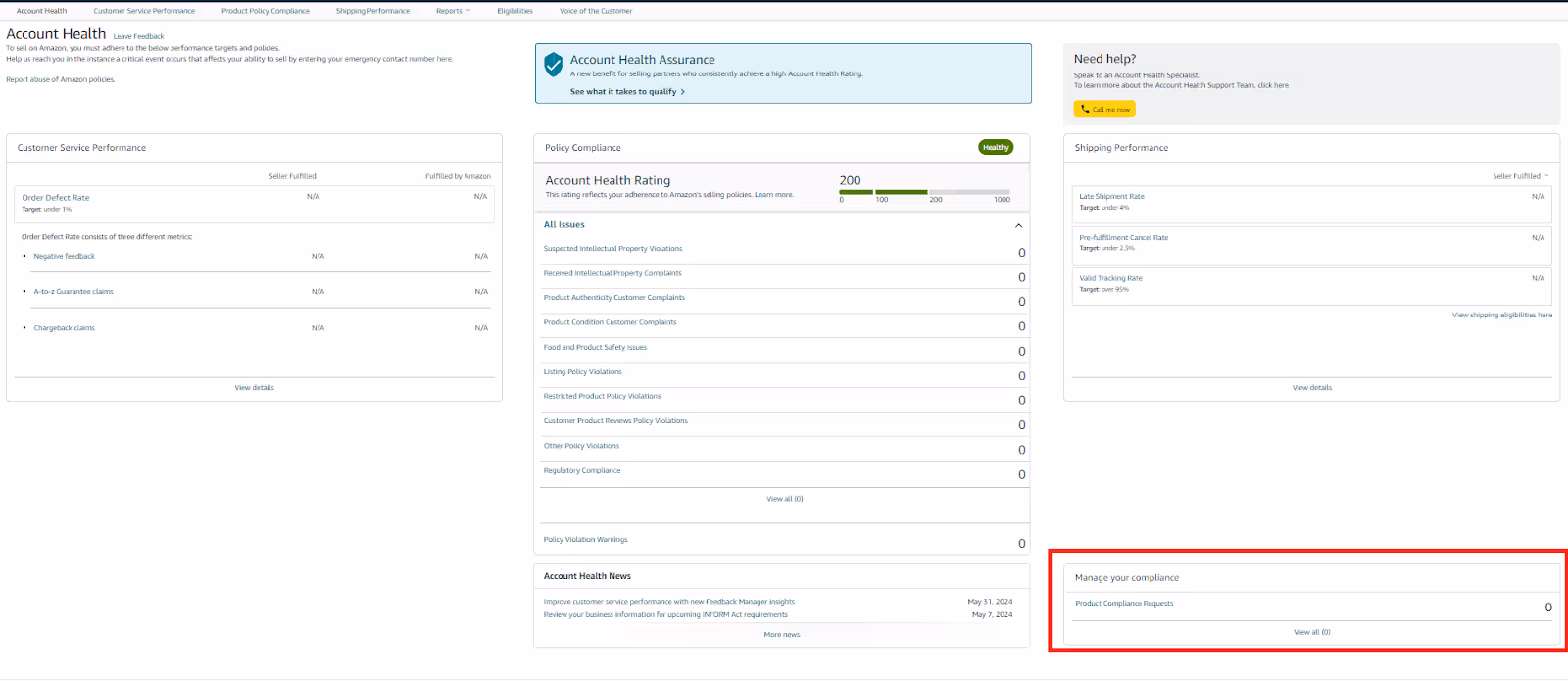Open the Reports dropdown menu
The width and height of the screenshot is (1568, 681).
[453, 11]
